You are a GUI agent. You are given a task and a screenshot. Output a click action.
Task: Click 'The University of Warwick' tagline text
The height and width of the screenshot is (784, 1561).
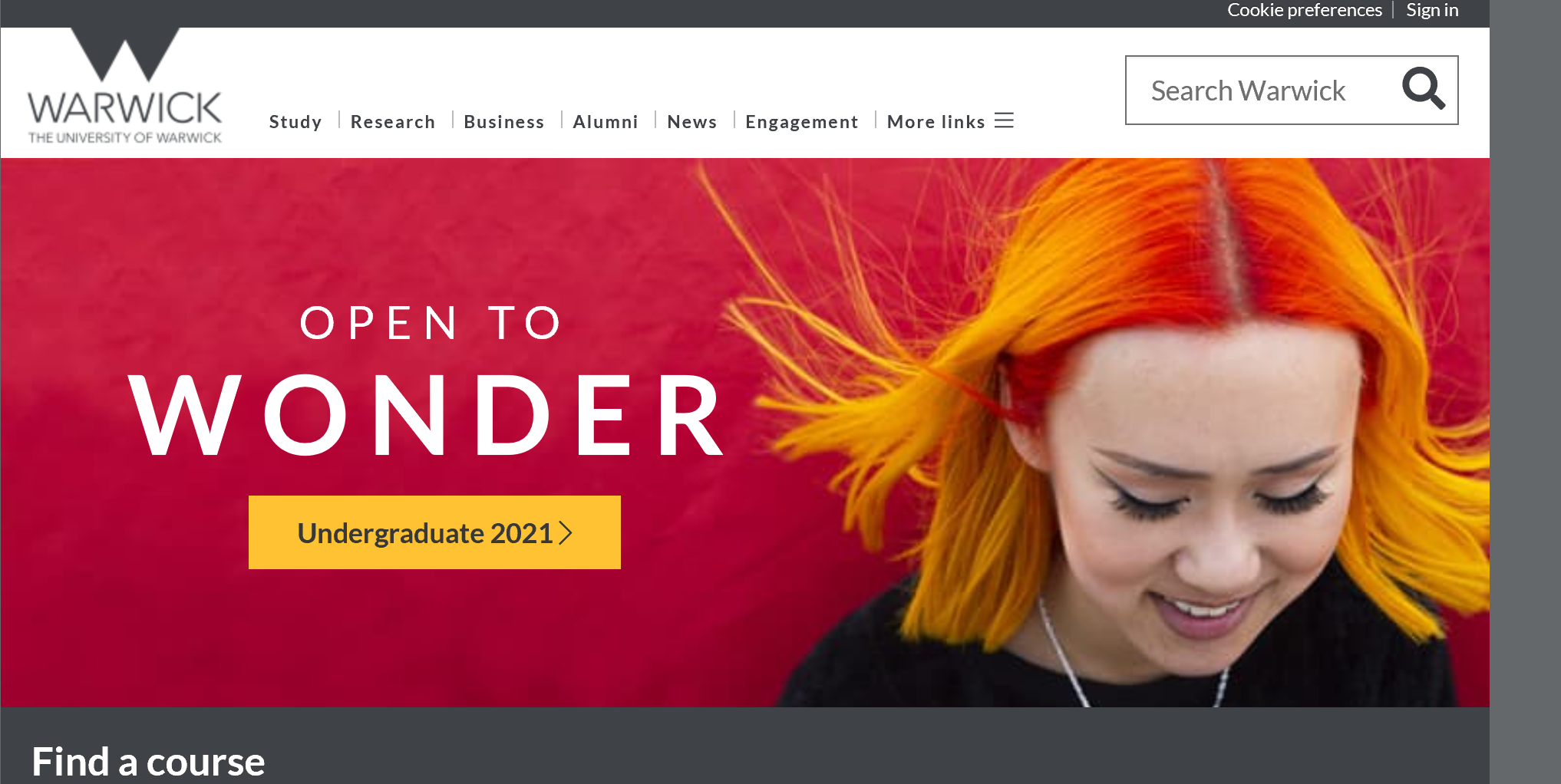point(125,137)
